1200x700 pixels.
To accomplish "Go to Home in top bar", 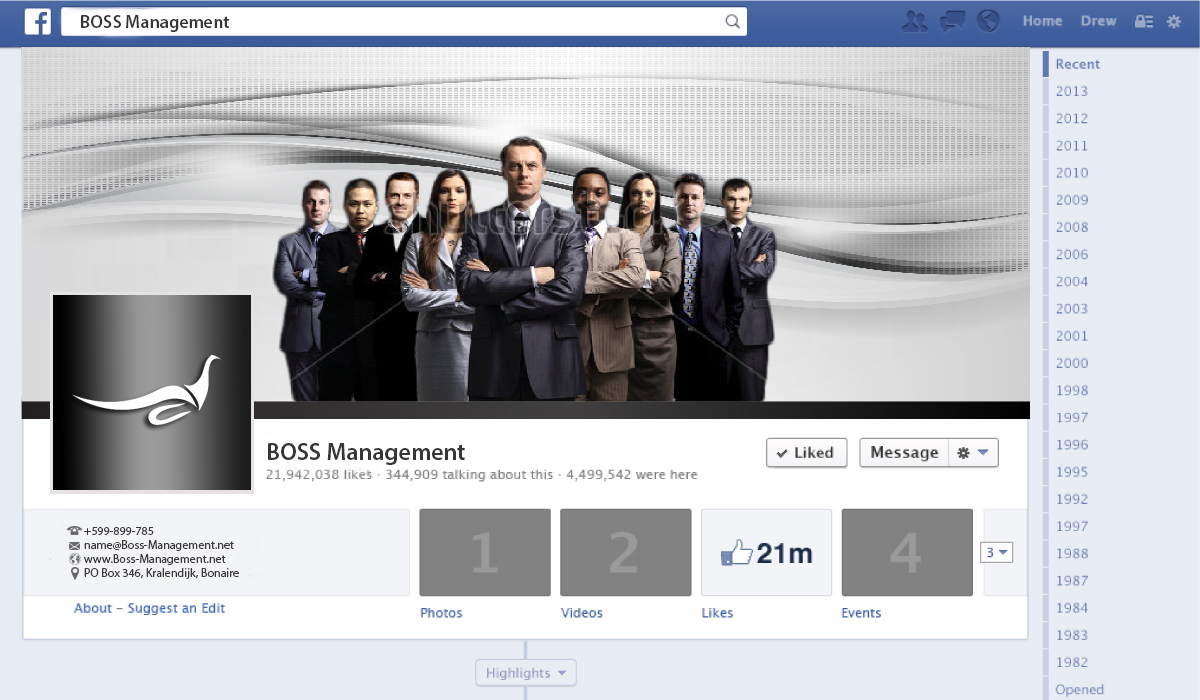I will [x=1042, y=21].
